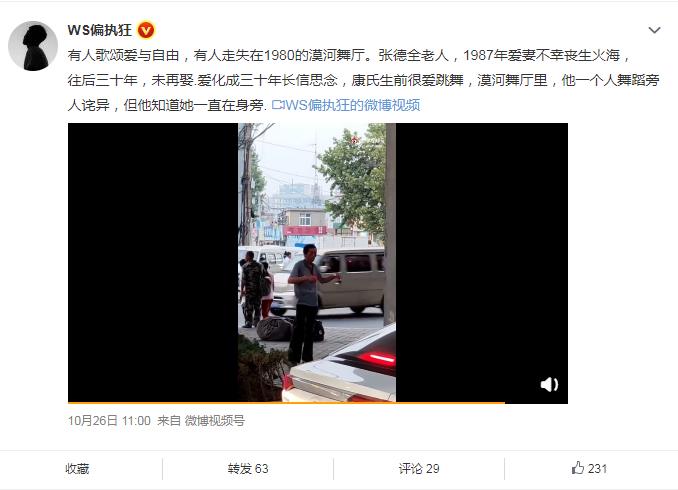Click the black left letterbox of video
Image resolution: width=678 pixels, height=490 pixels.
point(153,263)
